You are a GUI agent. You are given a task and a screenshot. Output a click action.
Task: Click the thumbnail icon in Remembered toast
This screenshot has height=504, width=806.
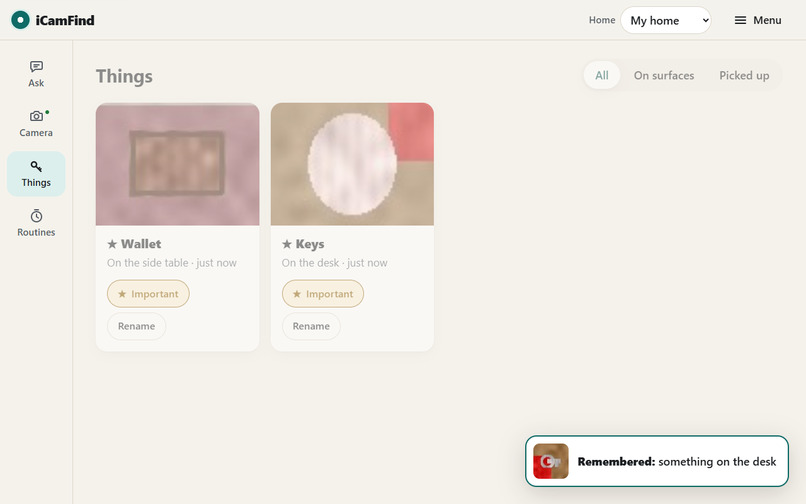551,461
